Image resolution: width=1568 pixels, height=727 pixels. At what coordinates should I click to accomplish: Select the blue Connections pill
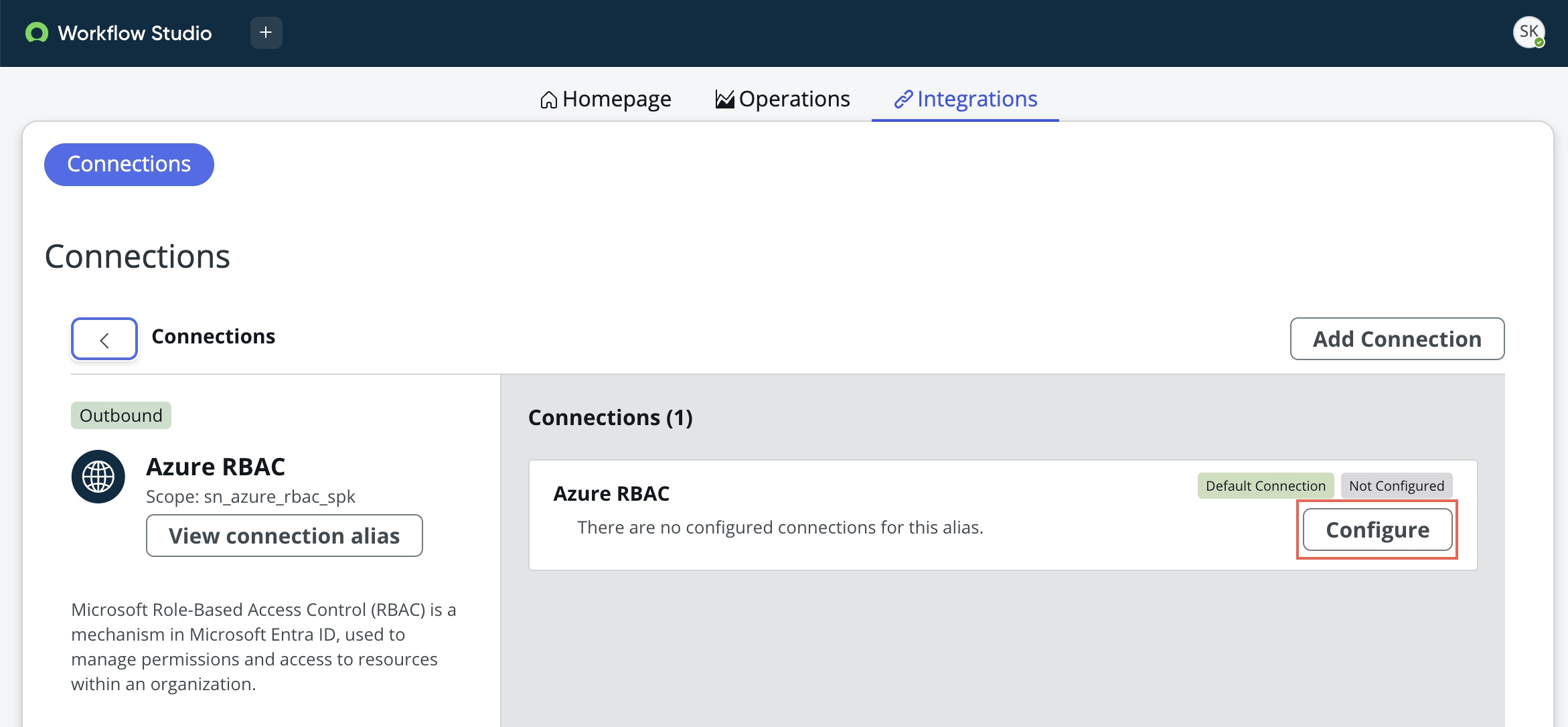[x=129, y=165]
